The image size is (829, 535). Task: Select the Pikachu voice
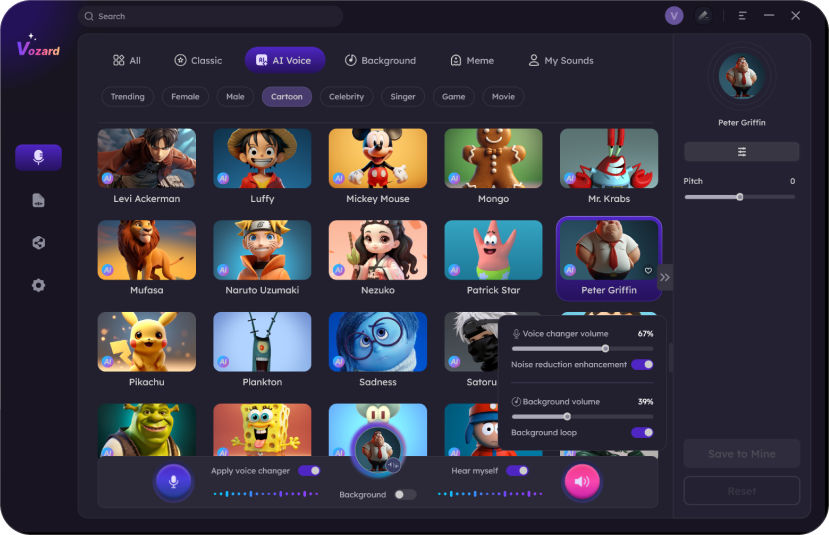(x=146, y=349)
